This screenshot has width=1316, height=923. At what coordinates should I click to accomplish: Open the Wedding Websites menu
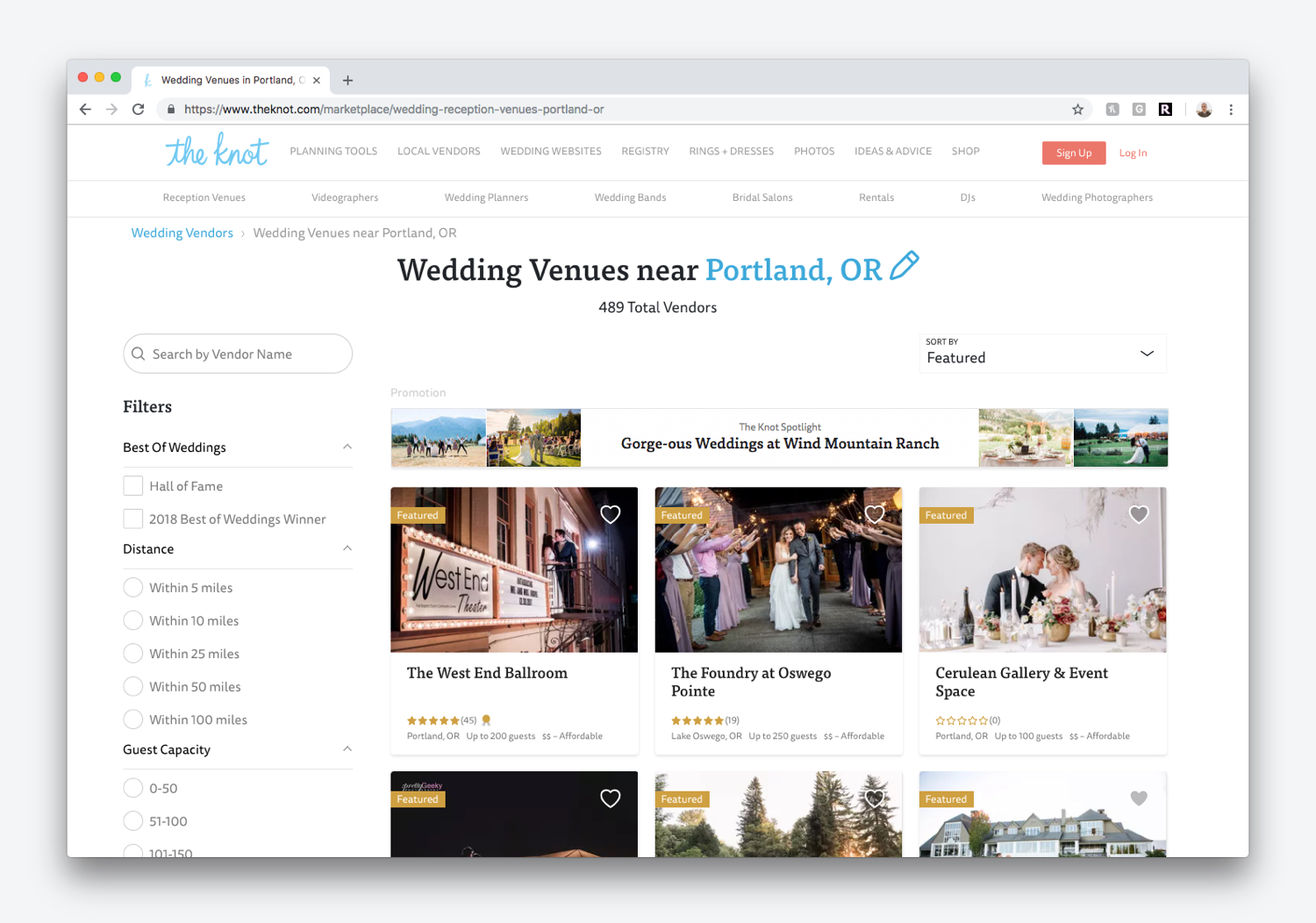click(551, 151)
